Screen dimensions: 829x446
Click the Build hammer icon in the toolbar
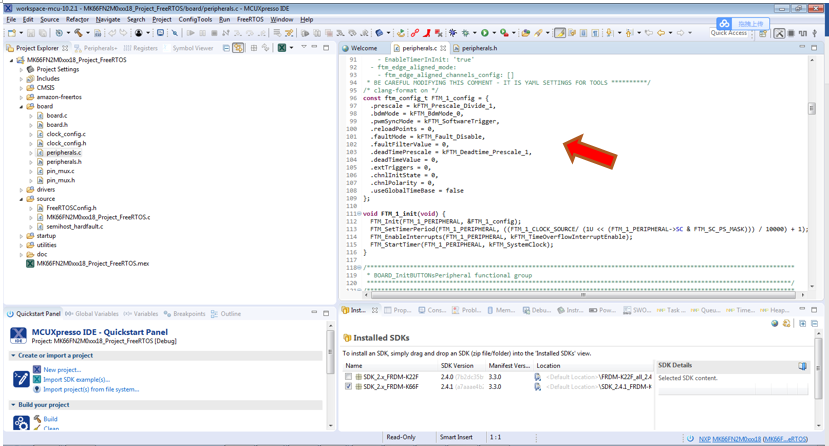77,33
